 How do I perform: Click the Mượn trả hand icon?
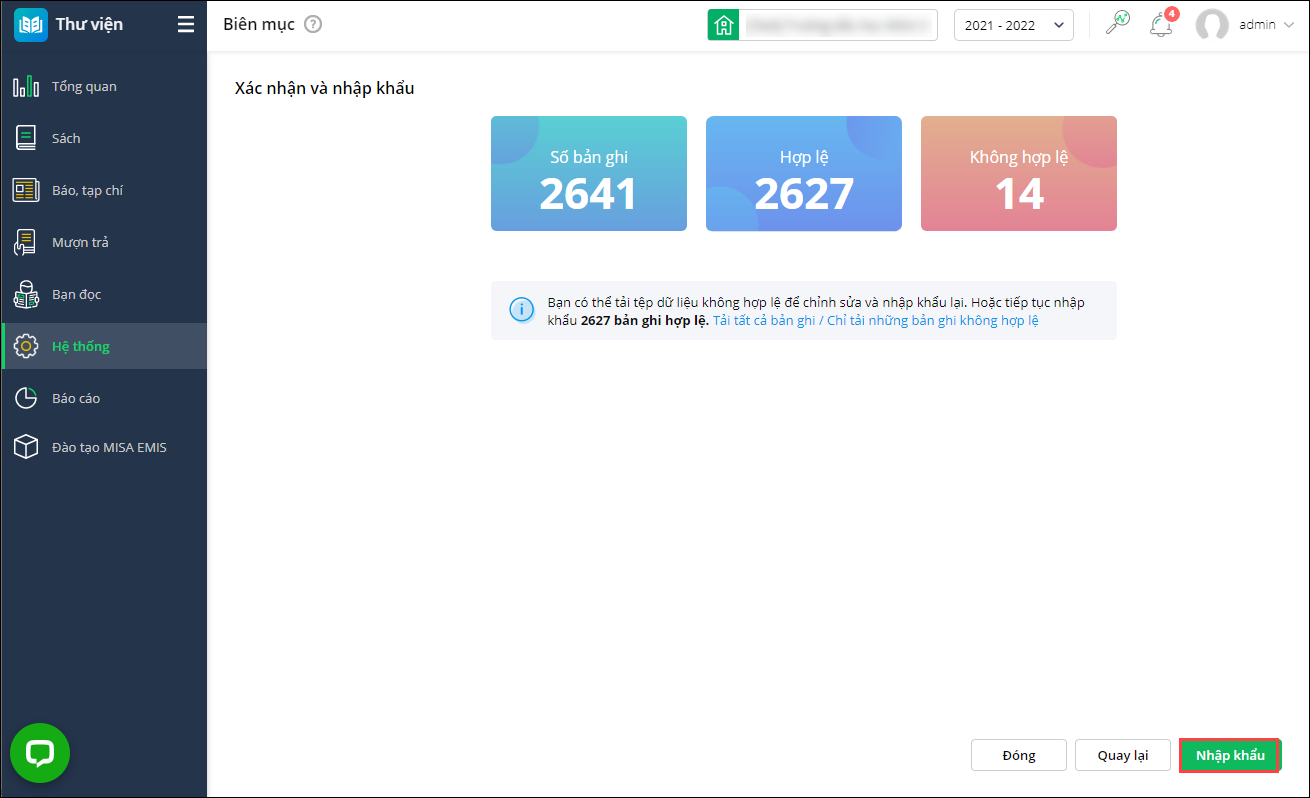[x=26, y=243]
